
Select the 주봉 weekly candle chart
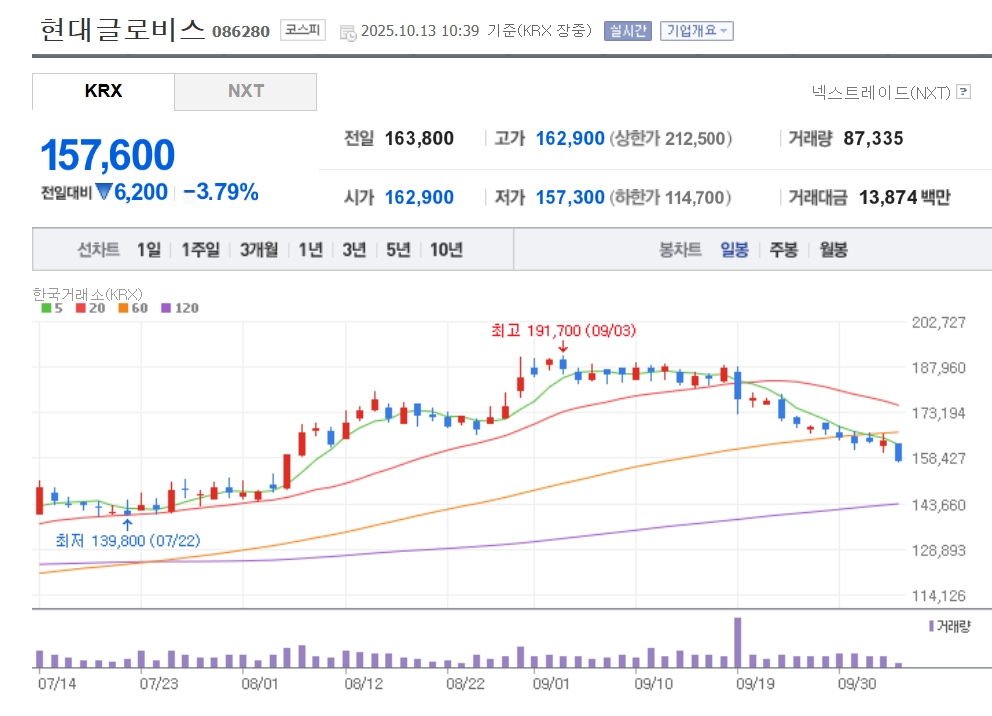(x=783, y=250)
